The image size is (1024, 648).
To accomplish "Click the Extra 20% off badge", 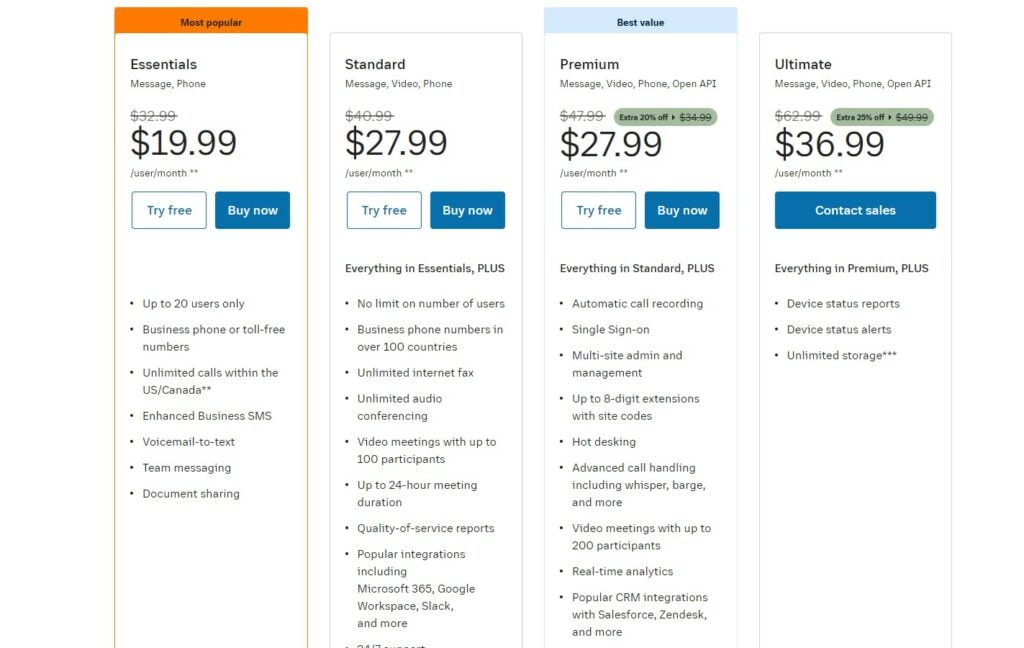I will [x=665, y=118].
